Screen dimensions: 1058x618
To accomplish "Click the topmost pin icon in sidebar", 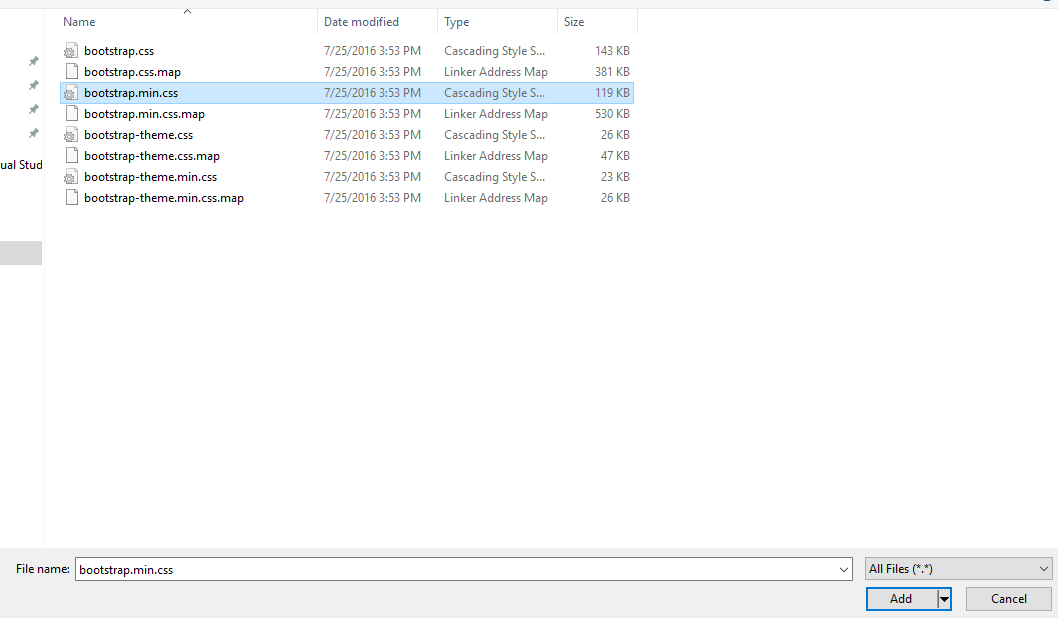I will click(x=34, y=61).
